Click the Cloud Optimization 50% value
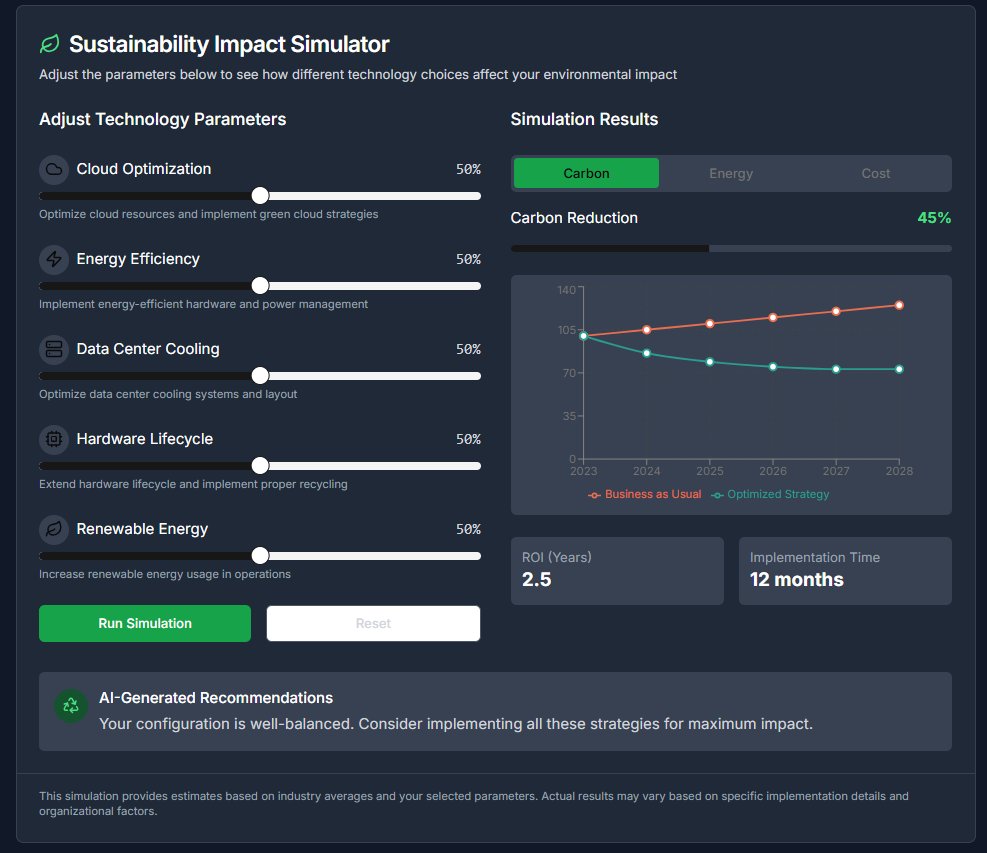The width and height of the screenshot is (987, 853). coord(468,169)
